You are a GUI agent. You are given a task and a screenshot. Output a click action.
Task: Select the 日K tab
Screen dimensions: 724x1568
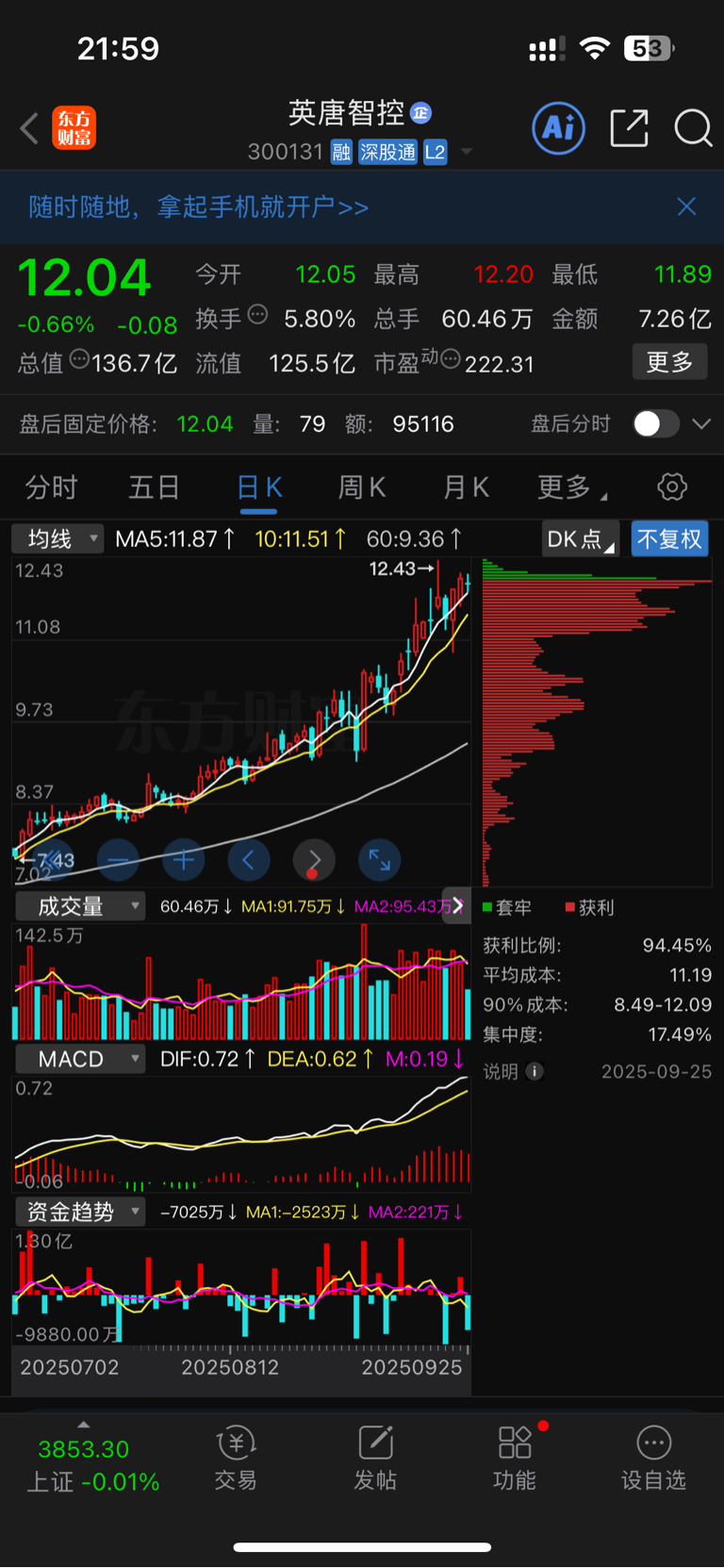259,487
